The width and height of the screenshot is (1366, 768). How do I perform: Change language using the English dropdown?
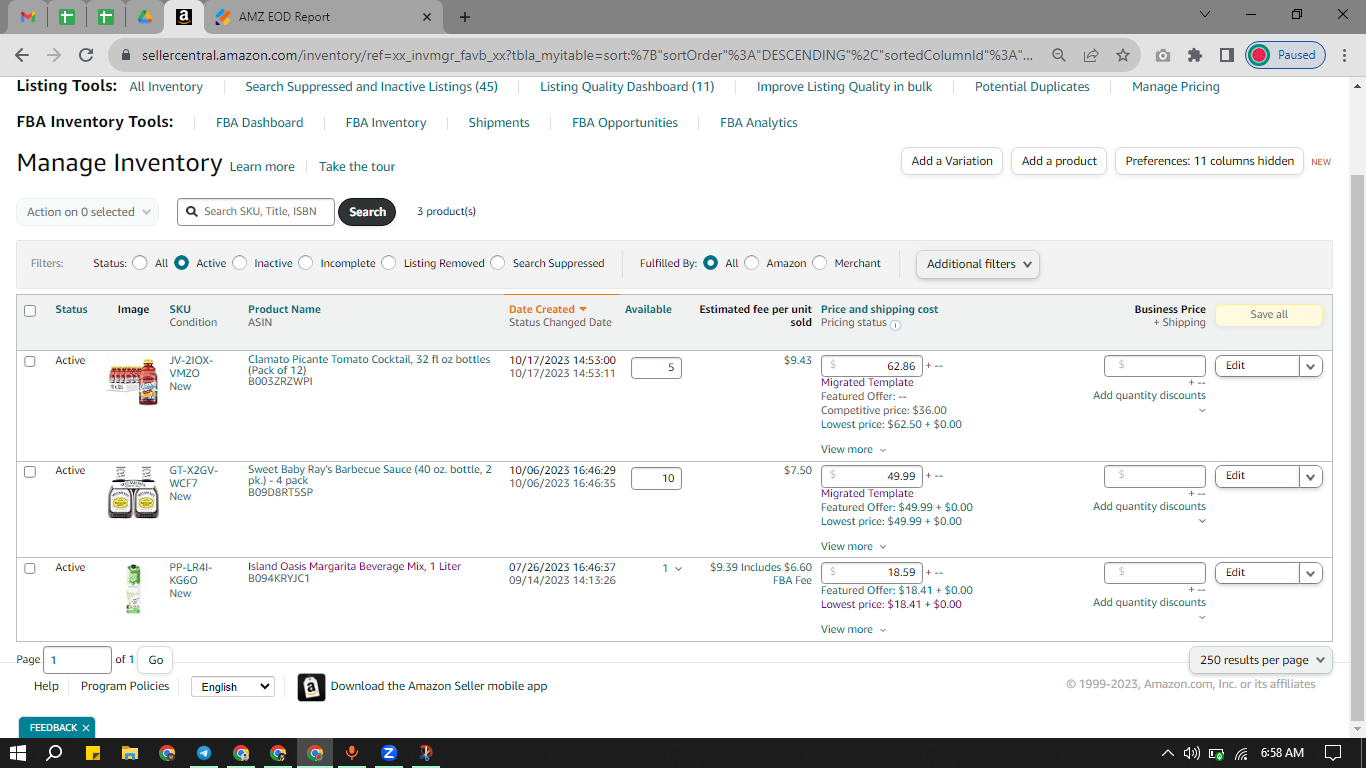tap(232, 687)
